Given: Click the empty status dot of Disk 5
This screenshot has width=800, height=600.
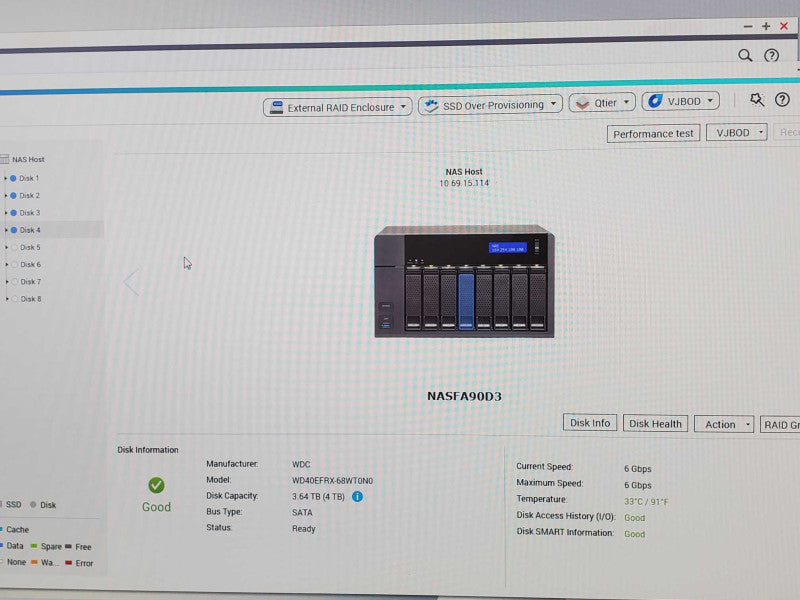Looking at the screenshot, I should 14,247.
